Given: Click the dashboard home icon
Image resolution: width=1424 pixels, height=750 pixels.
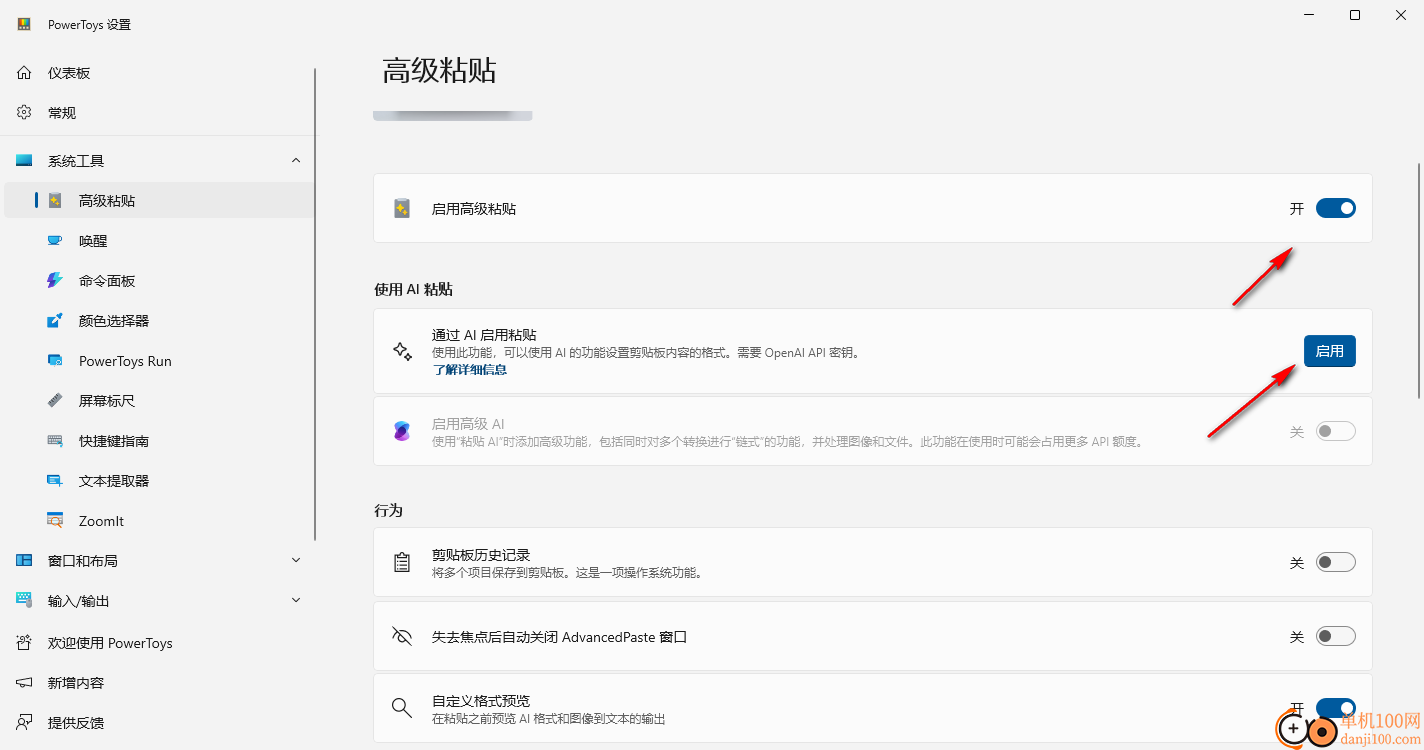Looking at the screenshot, I should click(24, 73).
